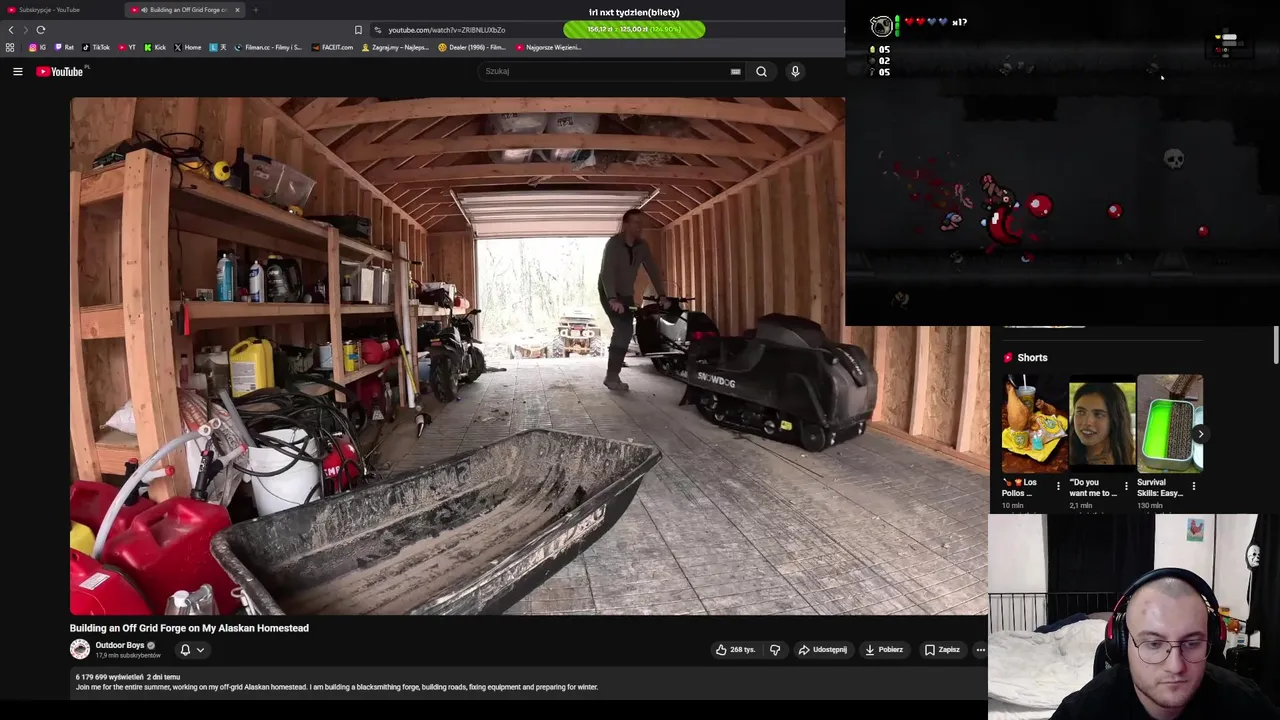Viewport: 1280px width, 720px height.
Task: Open more actions three-dot menu under video
Action: click(x=980, y=650)
